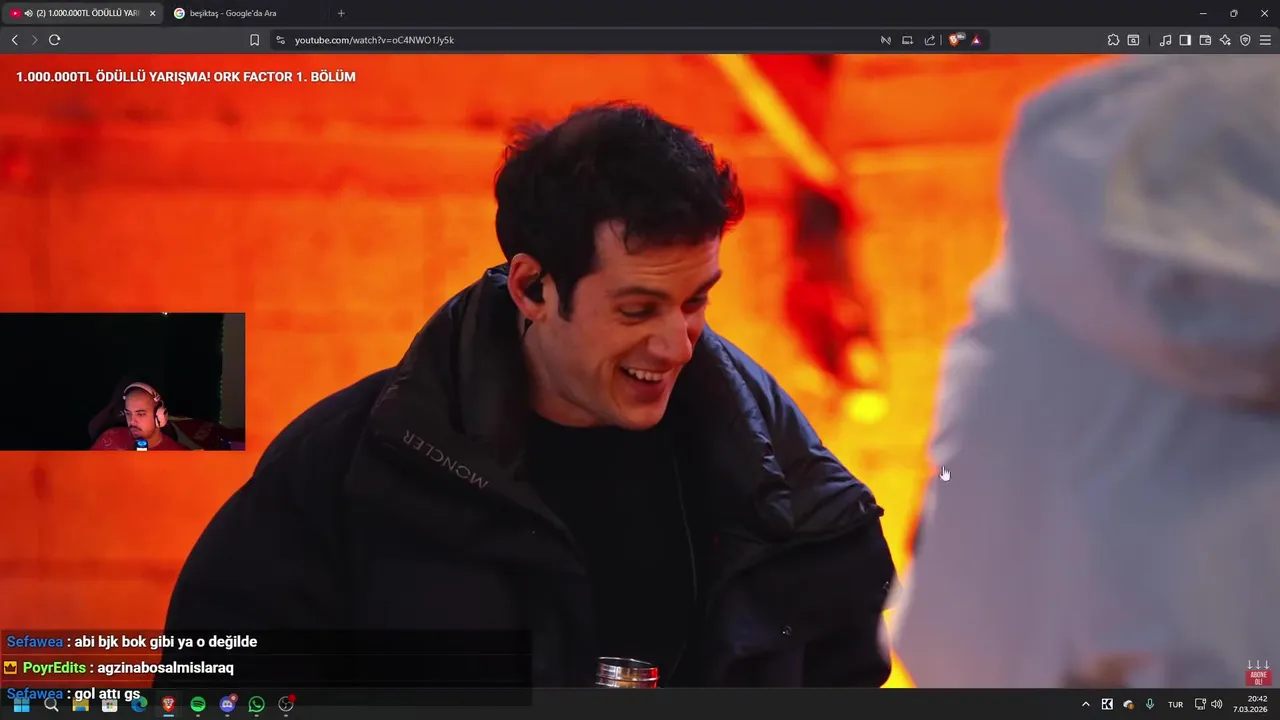1280x720 pixels.
Task: Open Spotify from the taskbar
Action: click(198, 704)
